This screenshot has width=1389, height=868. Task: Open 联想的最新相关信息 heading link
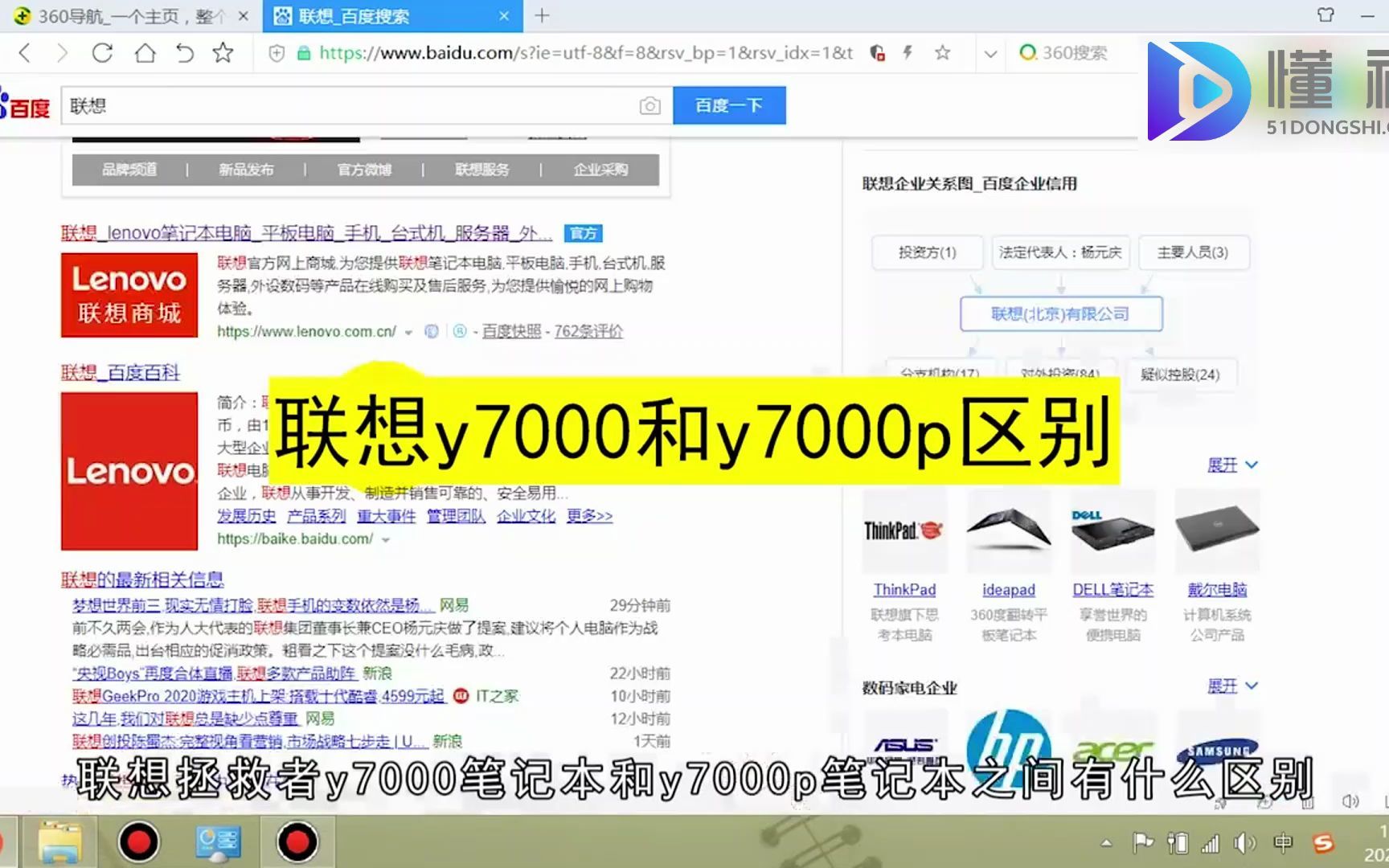coord(142,579)
